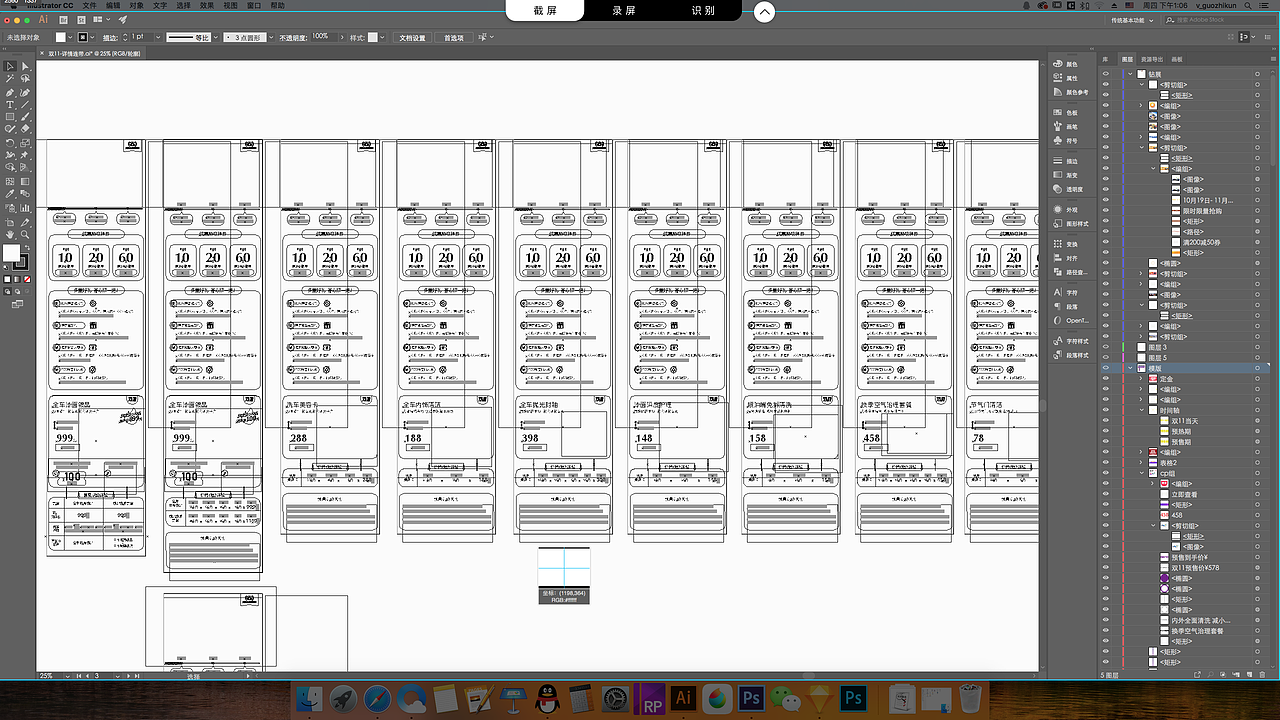Hide the 立即查看 item
The height and width of the screenshot is (720, 1280).
(x=1105, y=494)
